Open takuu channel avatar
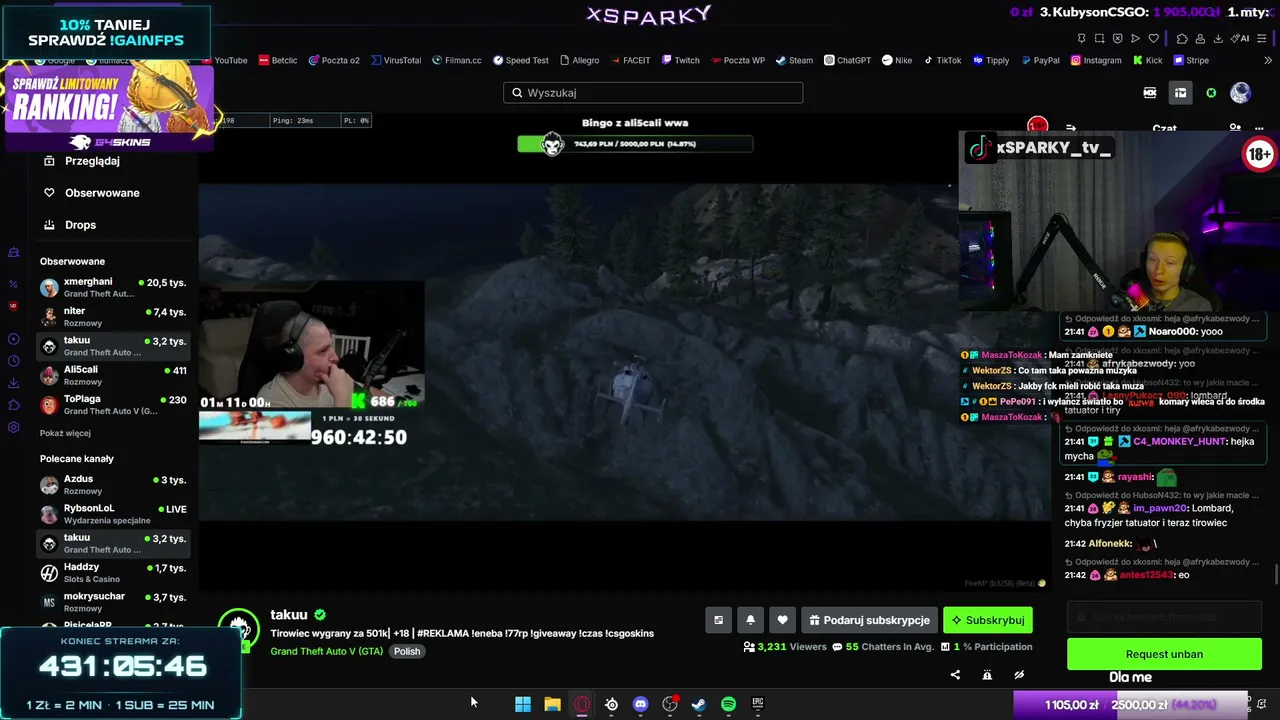The height and width of the screenshot is (720, 1280). (239, 630)
